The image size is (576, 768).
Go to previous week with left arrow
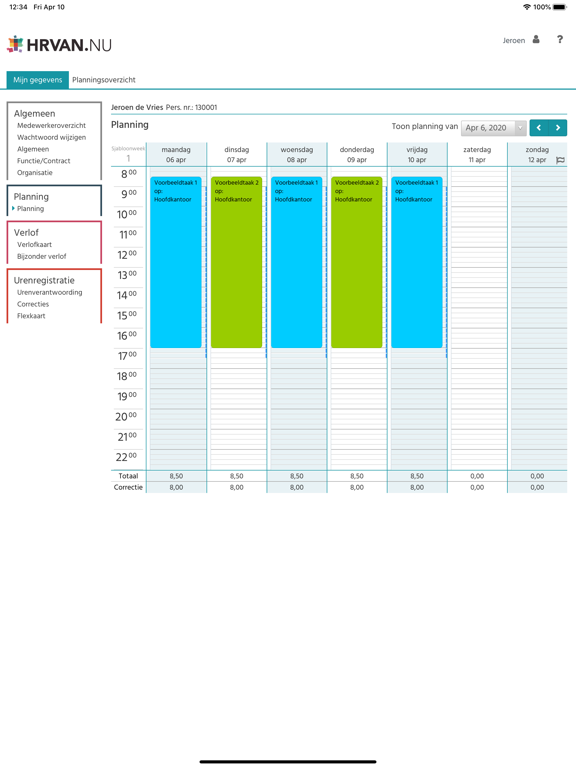[x=539, y=128]
